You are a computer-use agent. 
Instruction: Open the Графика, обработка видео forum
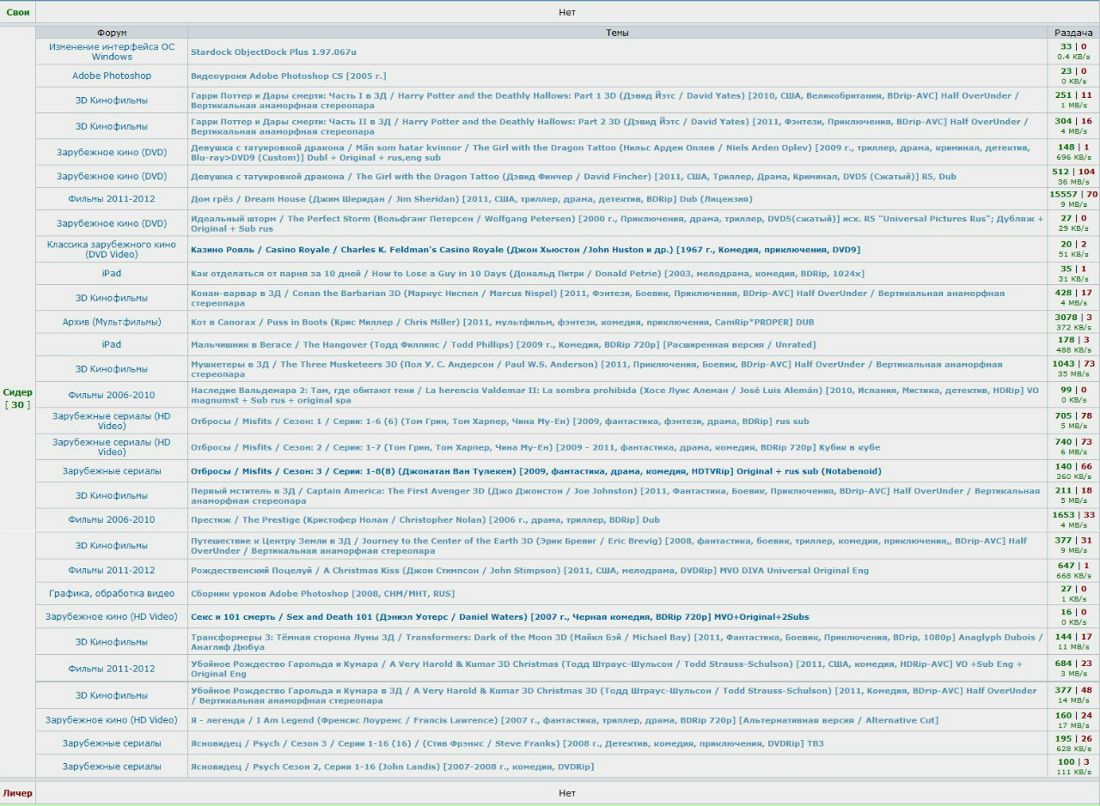[111, 593]
